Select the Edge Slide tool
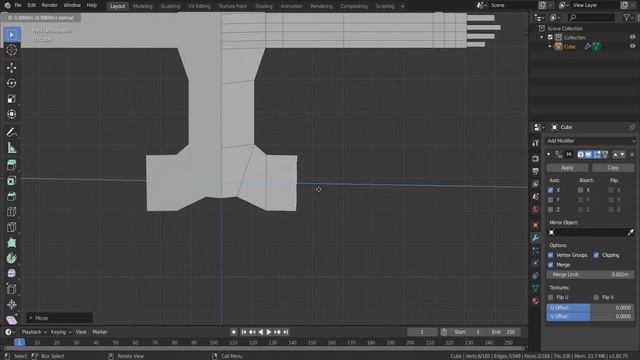This screenshot has height=360, width=640. coord(11,289)
